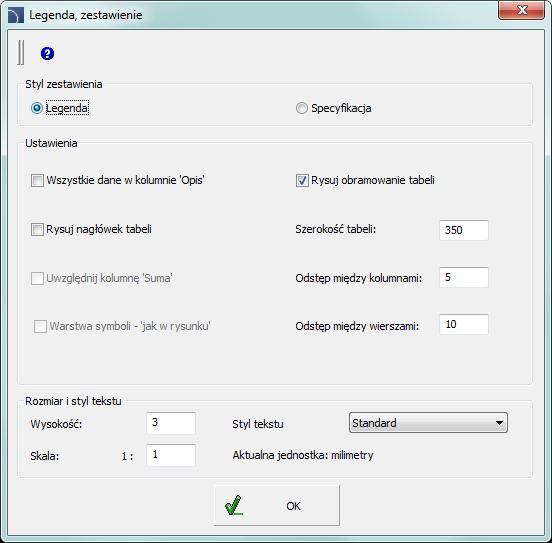Focus Odstęp między wierszami field

point(464,324)
